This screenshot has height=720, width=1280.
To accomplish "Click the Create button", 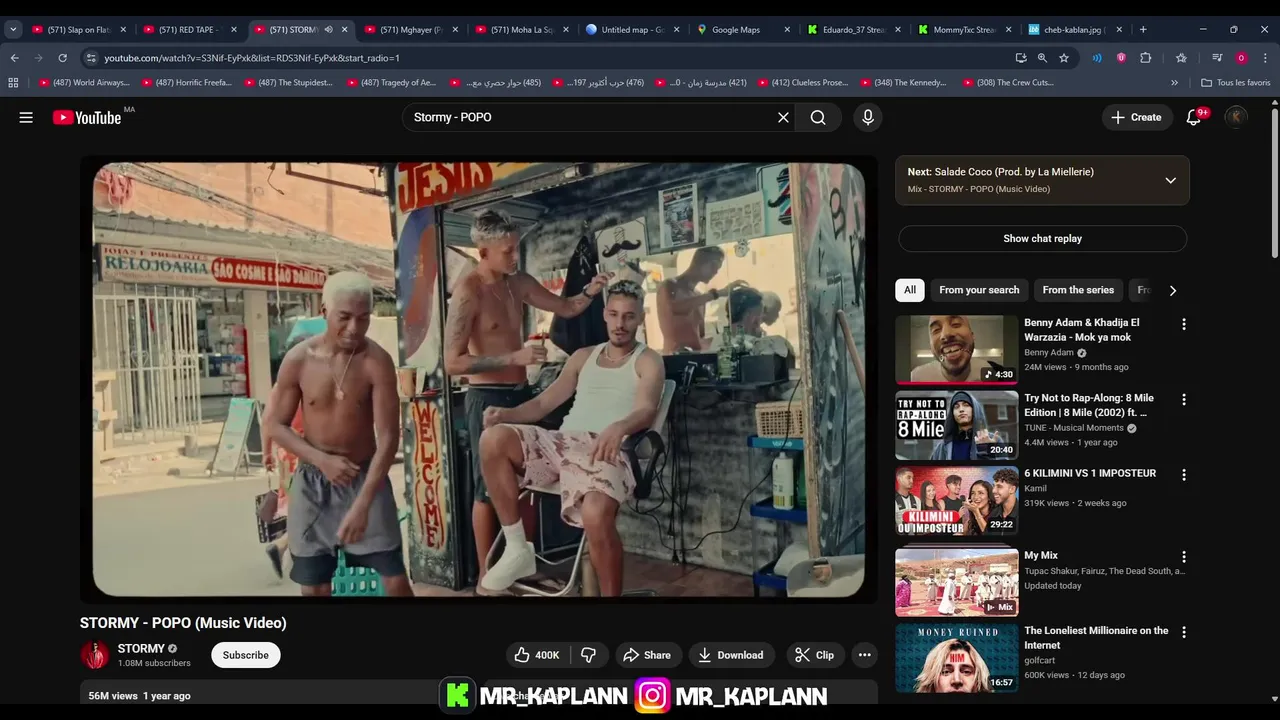I will 1136,117.
